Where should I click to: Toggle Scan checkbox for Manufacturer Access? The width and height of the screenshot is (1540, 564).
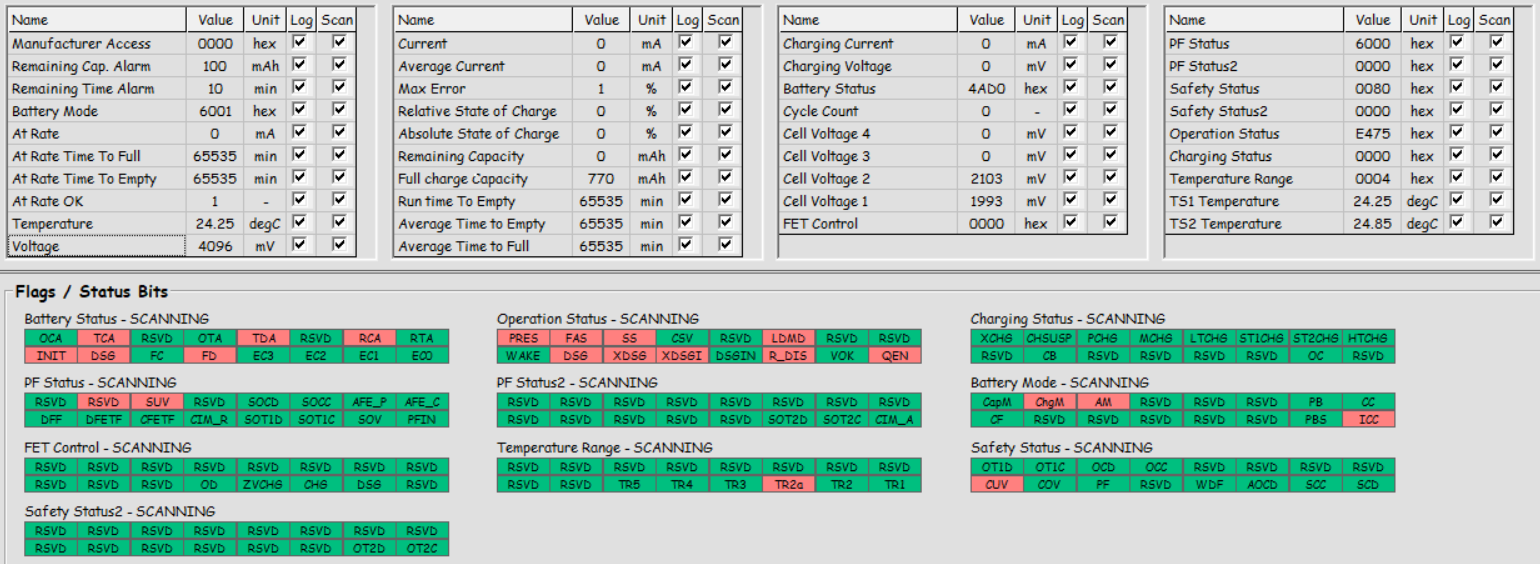pos(338,43)
